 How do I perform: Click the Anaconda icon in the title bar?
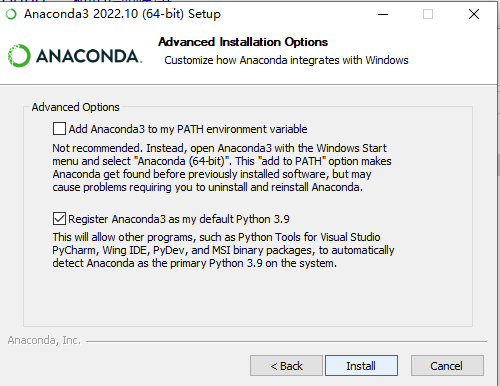pos(11,14)
